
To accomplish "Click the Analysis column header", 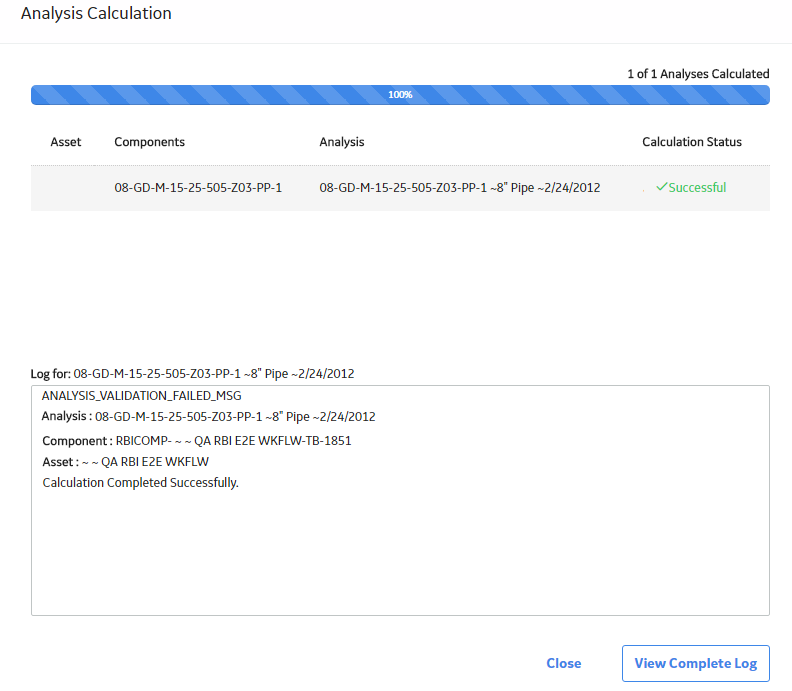I will [x=341, y=142].
